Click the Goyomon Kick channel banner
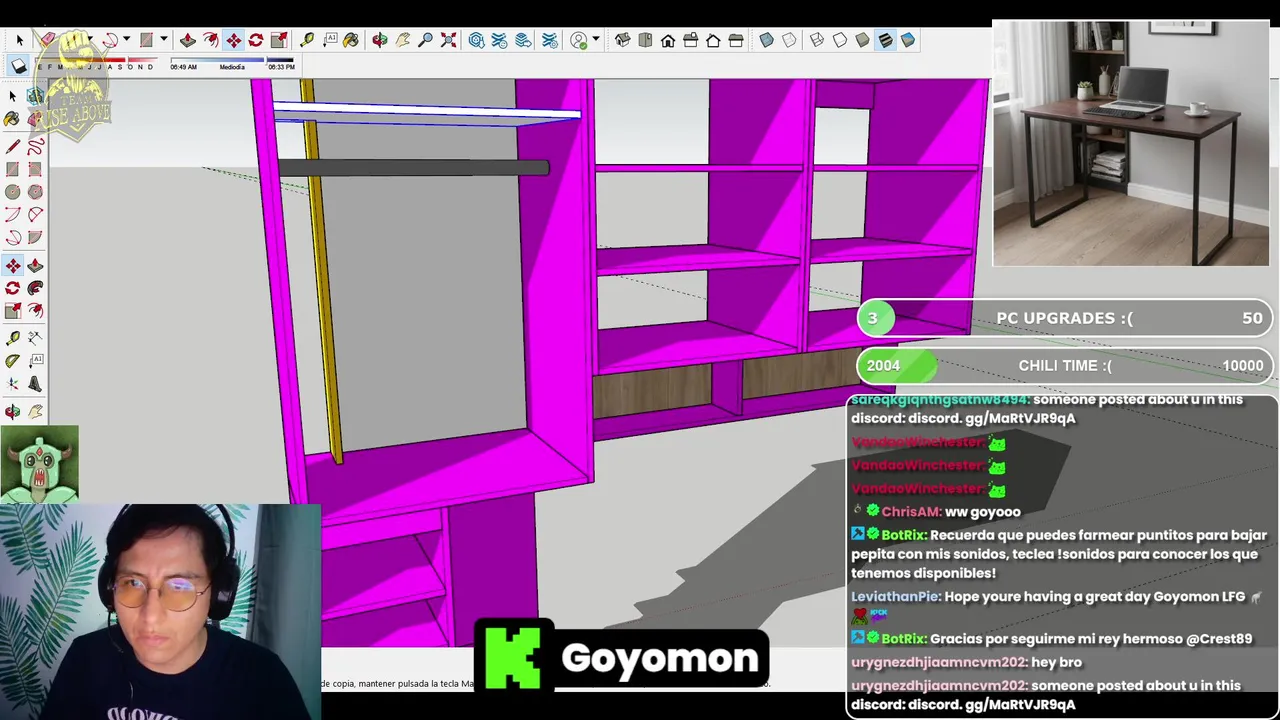This screenshot has width=1280, height=720. (621, 656)
